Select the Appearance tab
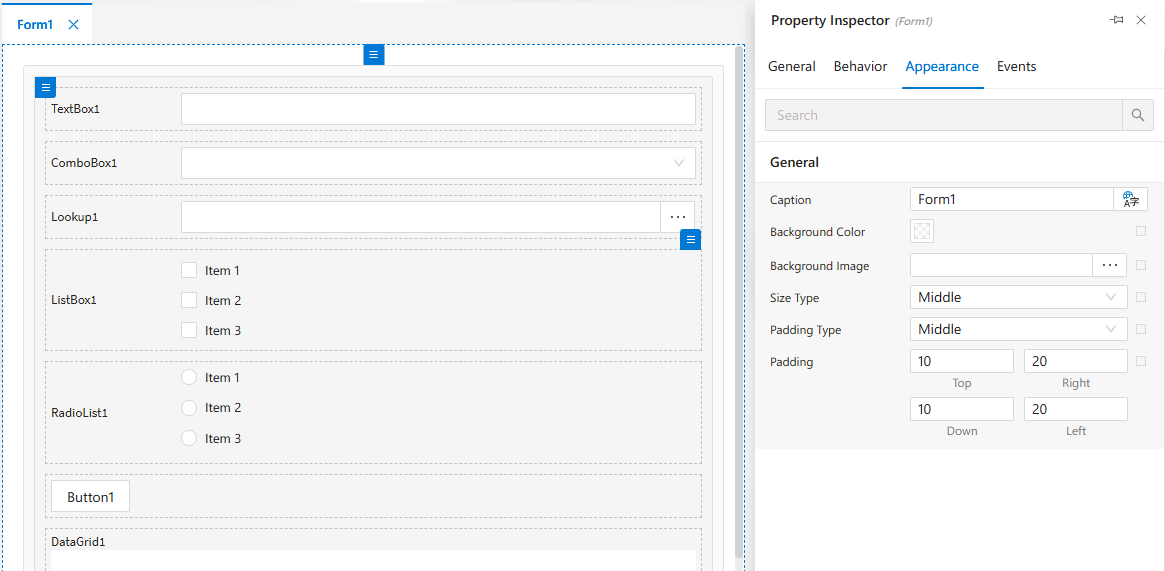The height and width of the screenshot is (571, 1165). (x=942, y=66)
